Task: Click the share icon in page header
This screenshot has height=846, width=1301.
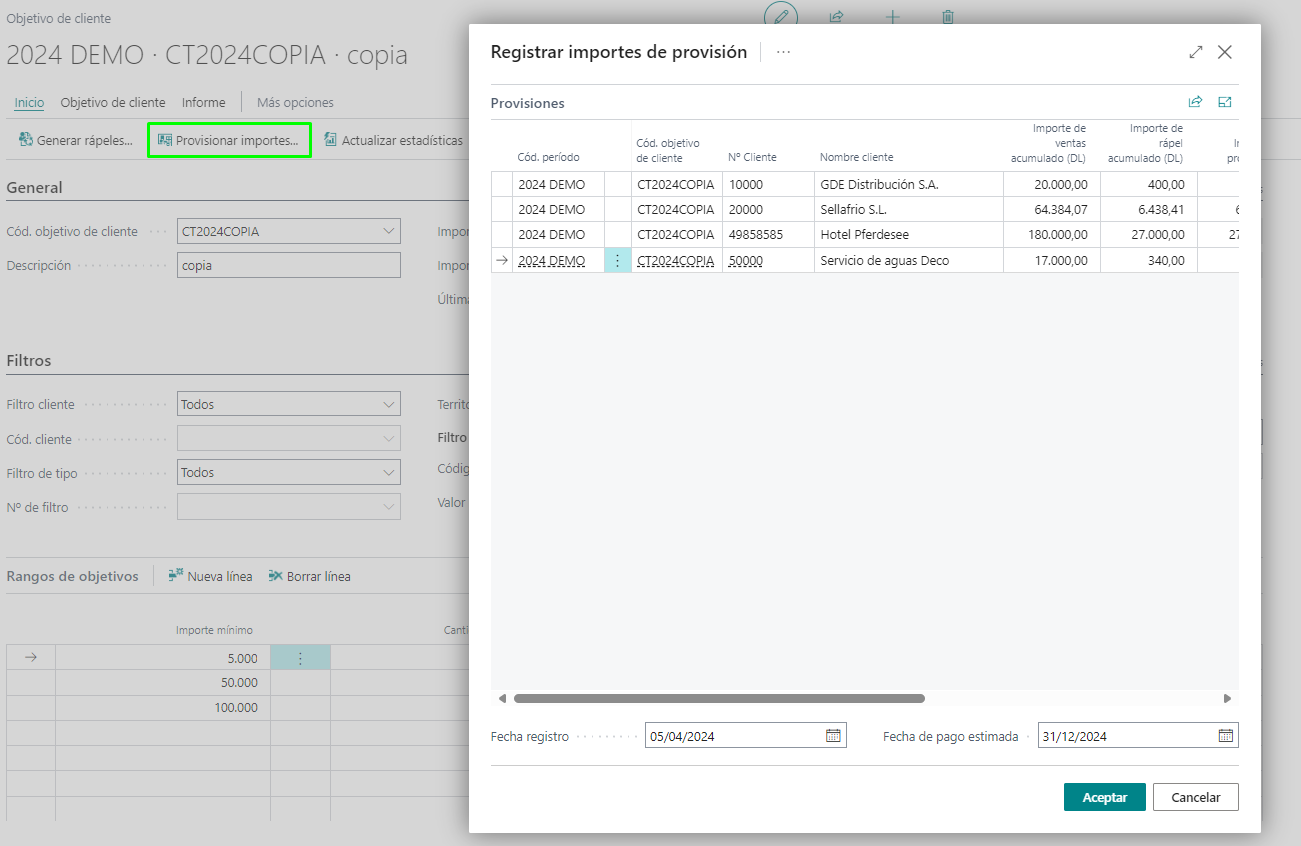Action: [837, 17]
